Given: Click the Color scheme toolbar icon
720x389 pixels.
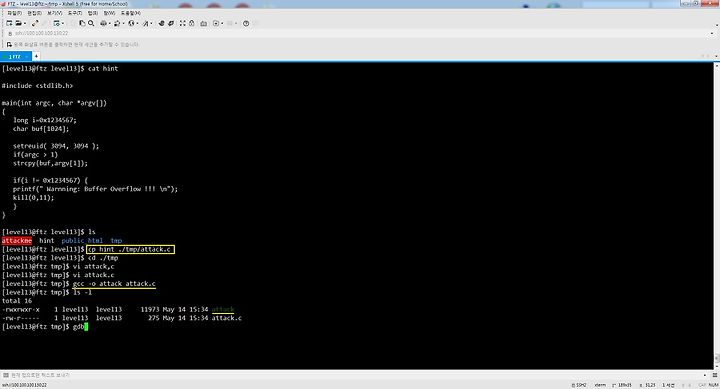Looking at the screenshot, I should (x=117, y=23).
